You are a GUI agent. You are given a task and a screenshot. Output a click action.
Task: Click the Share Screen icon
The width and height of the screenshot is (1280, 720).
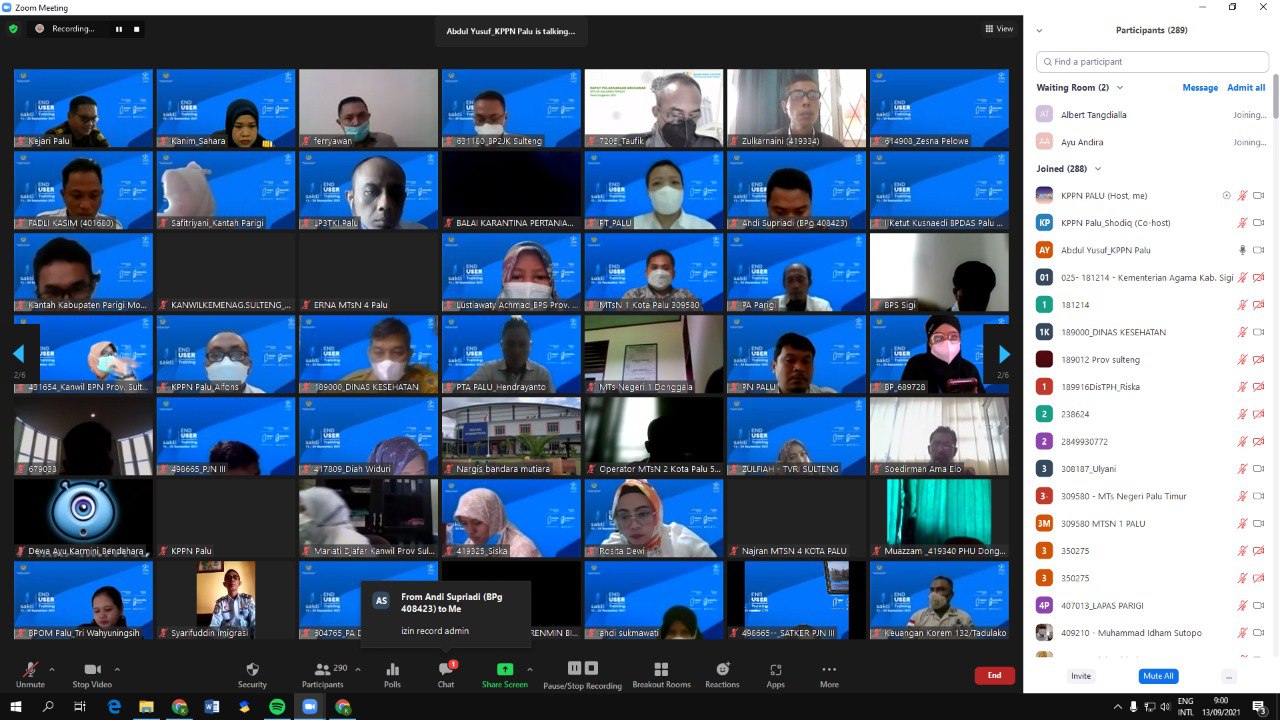tap(505, 670)
